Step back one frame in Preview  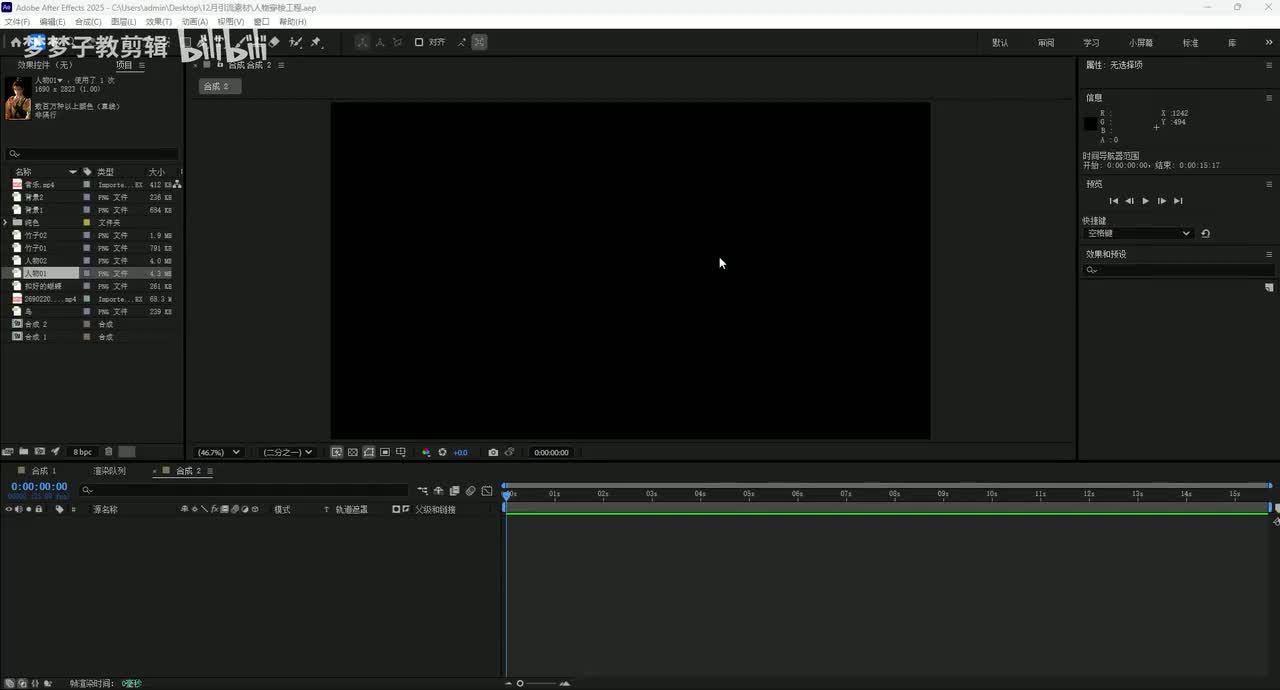pyautogui.click(x=1130, y=201)
